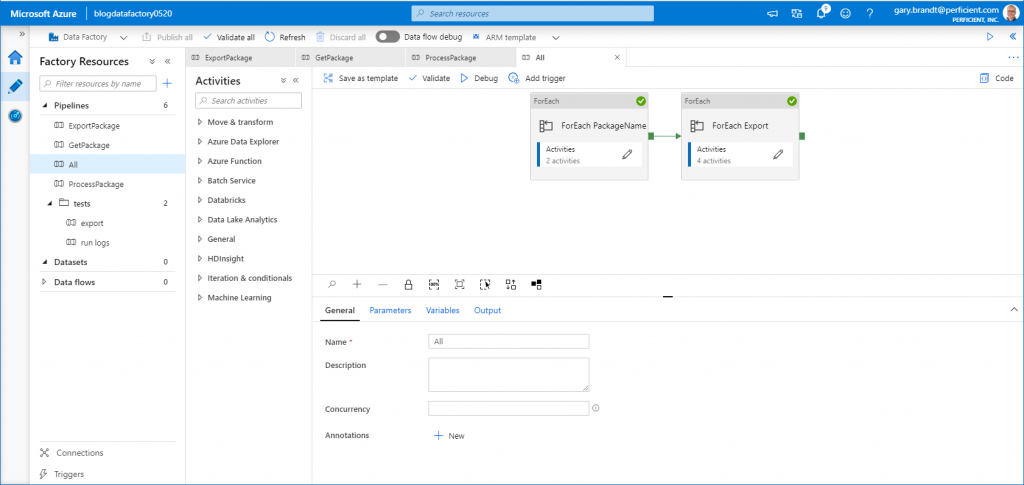Click the lock canvas icon

[408, 284]
